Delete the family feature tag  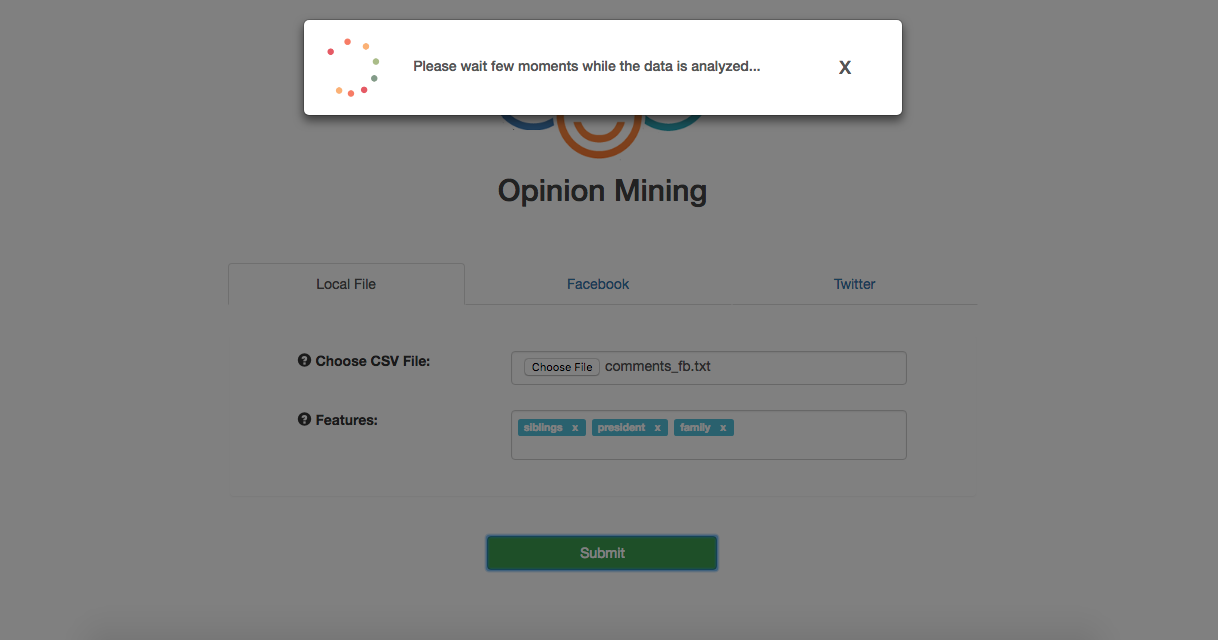click(x=723, y=428)
